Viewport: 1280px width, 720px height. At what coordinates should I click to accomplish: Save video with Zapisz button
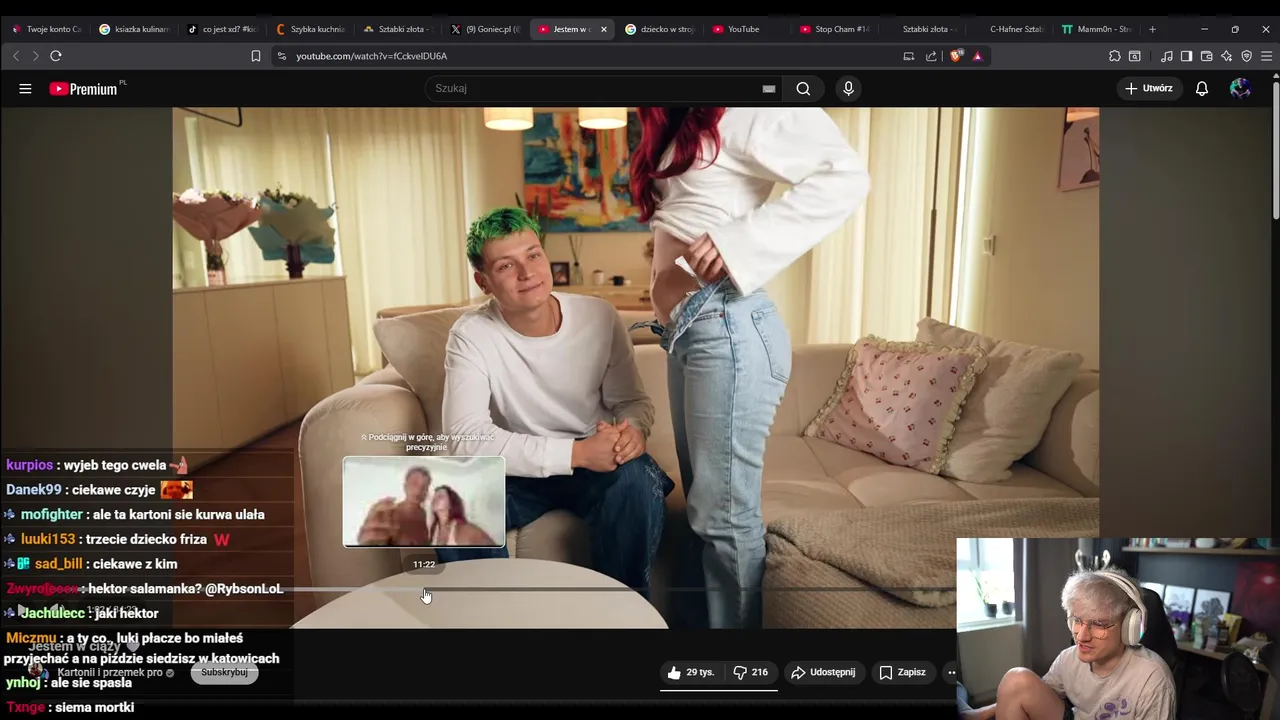tap(902, 672)
